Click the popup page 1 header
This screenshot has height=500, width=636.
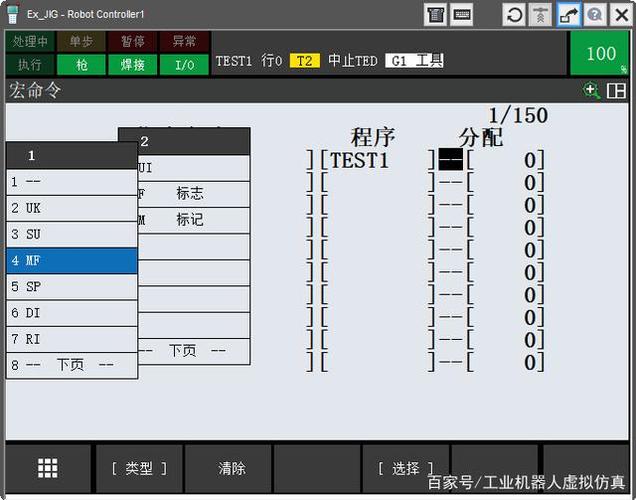tap(72, 156)
